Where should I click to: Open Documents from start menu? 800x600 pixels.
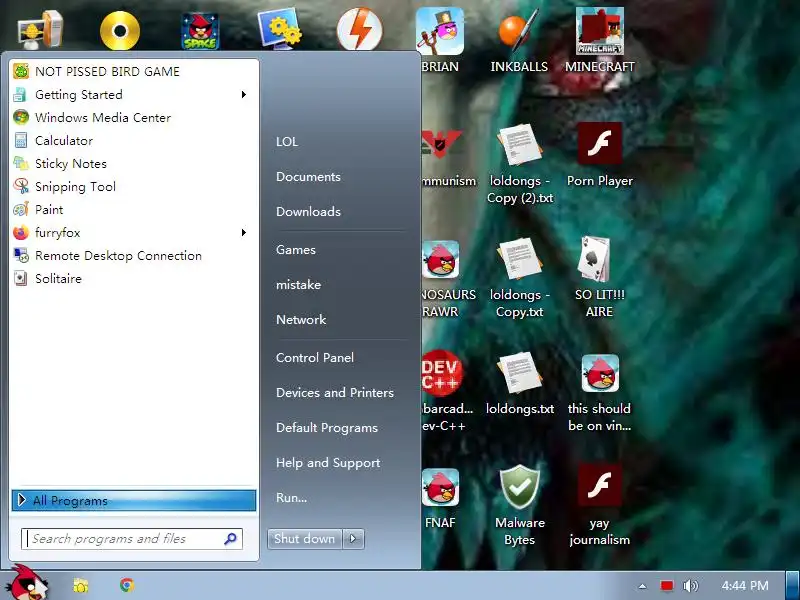click(x=308, y=177)
